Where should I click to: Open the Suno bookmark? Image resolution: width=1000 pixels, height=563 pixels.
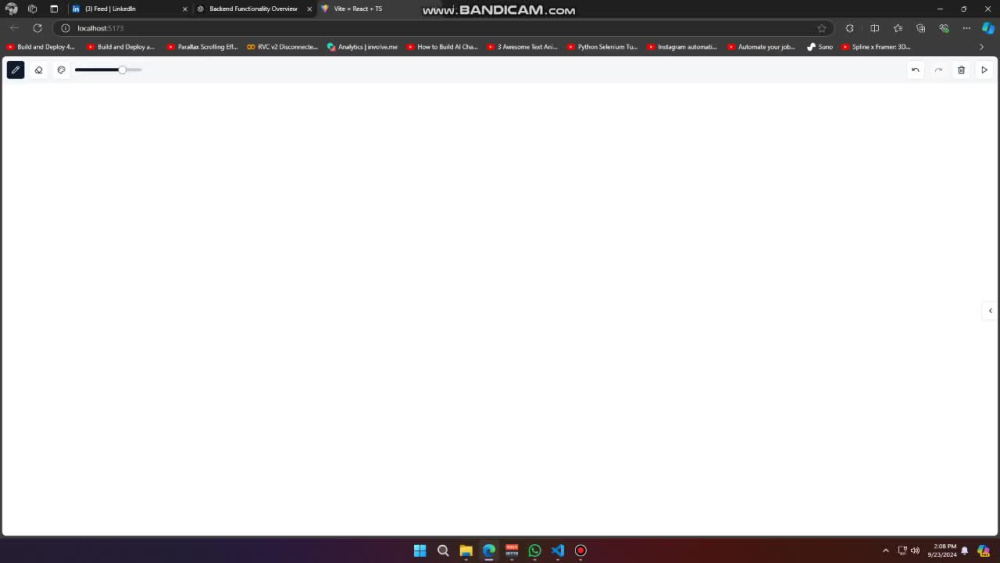tap(820, 47)
